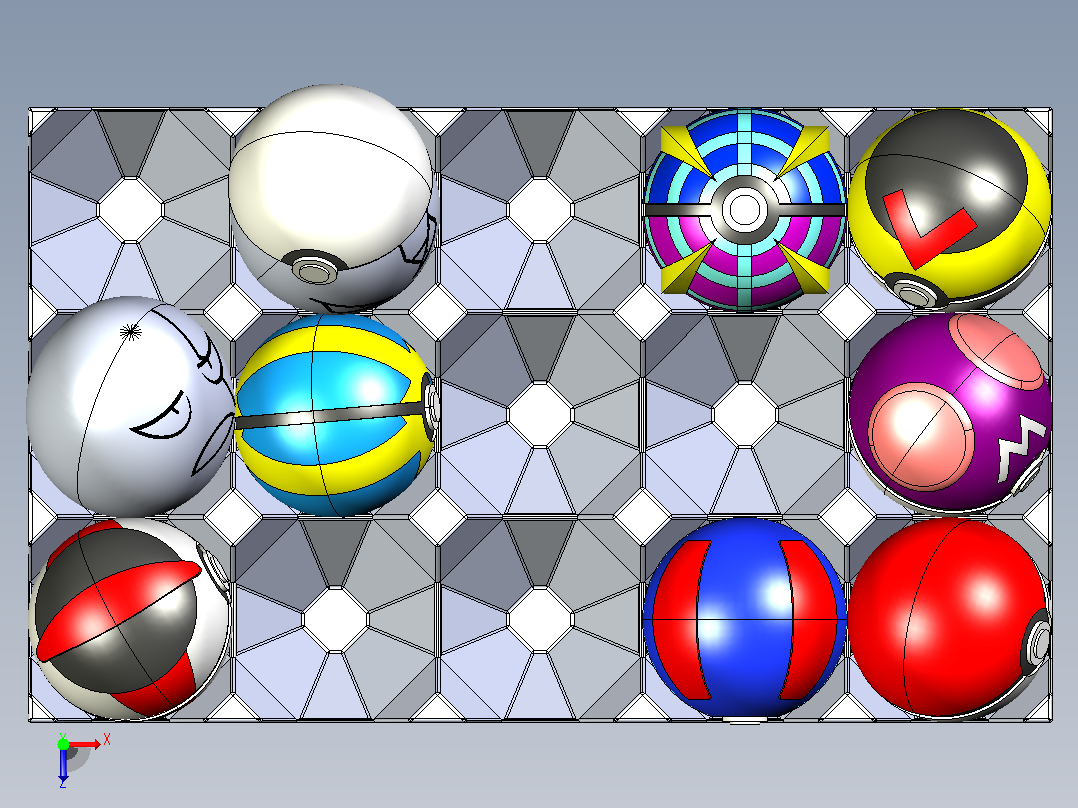Pick the silver ball with the angry eyes
Image resolution: width=1078 pixels, height=808 pixels.
click(x=131, y=406)
